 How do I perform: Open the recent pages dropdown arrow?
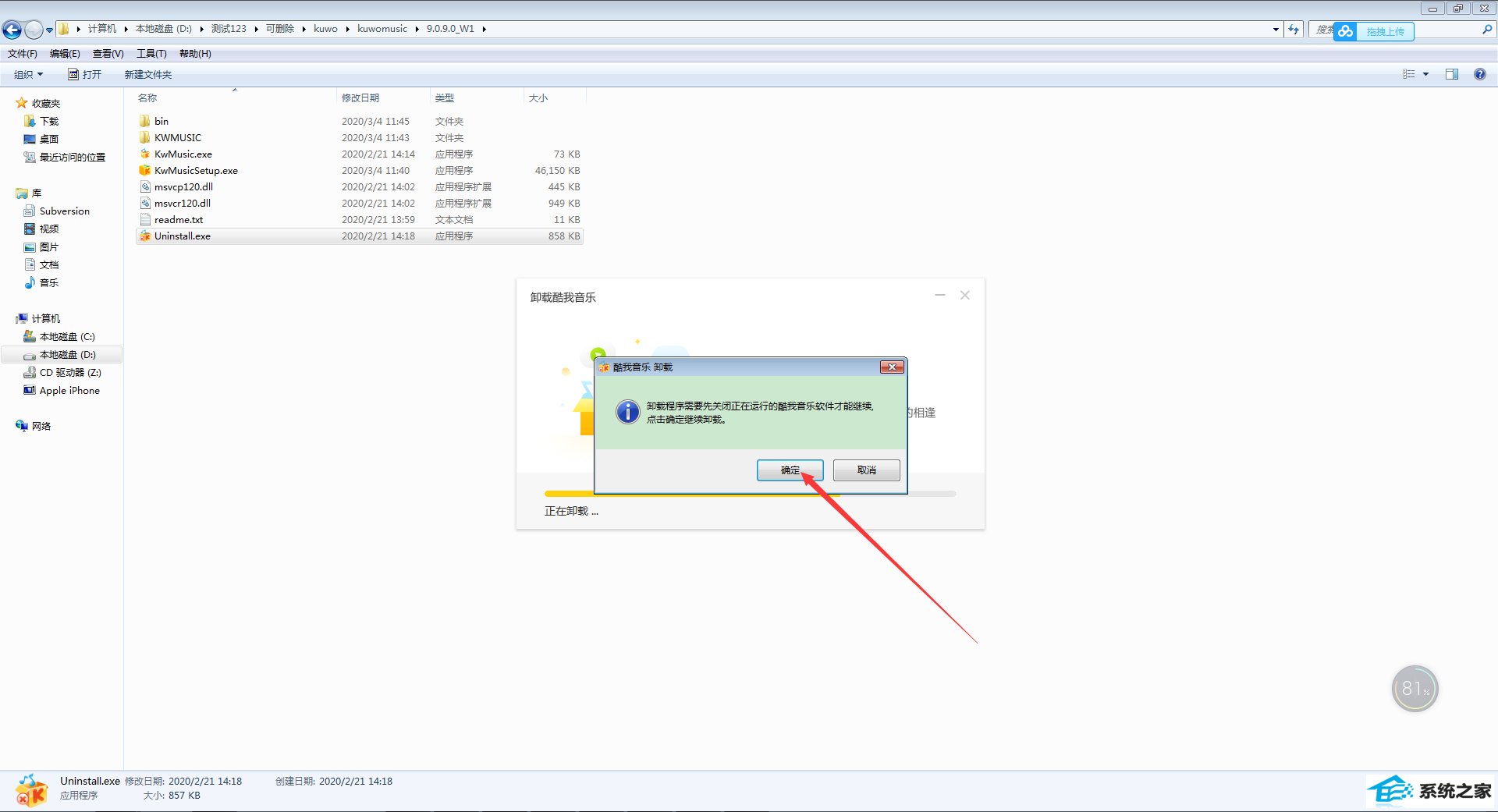point(49,30)
